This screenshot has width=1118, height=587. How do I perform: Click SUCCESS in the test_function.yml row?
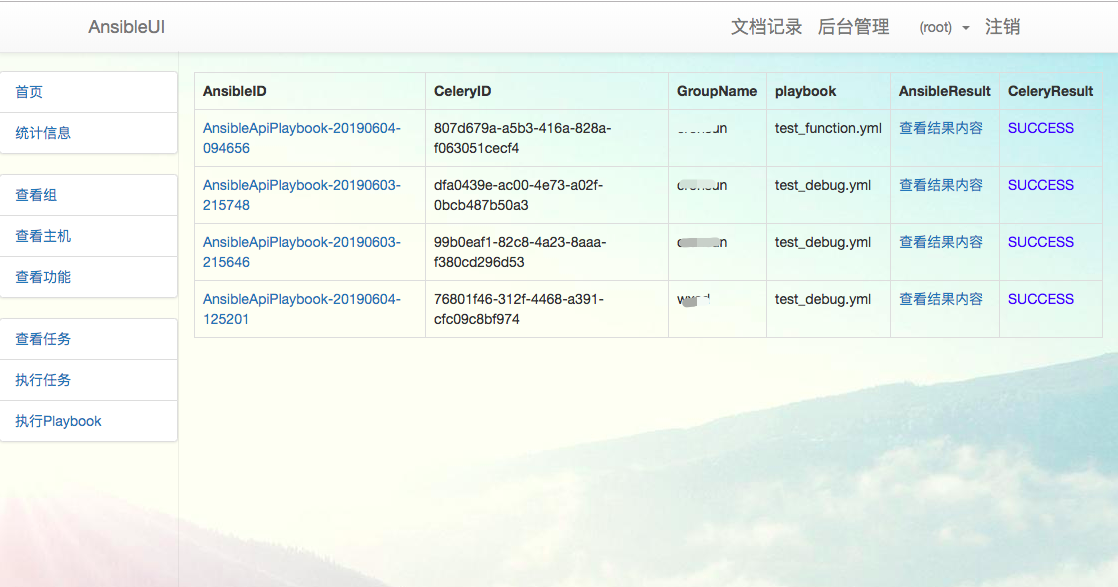1040,128
